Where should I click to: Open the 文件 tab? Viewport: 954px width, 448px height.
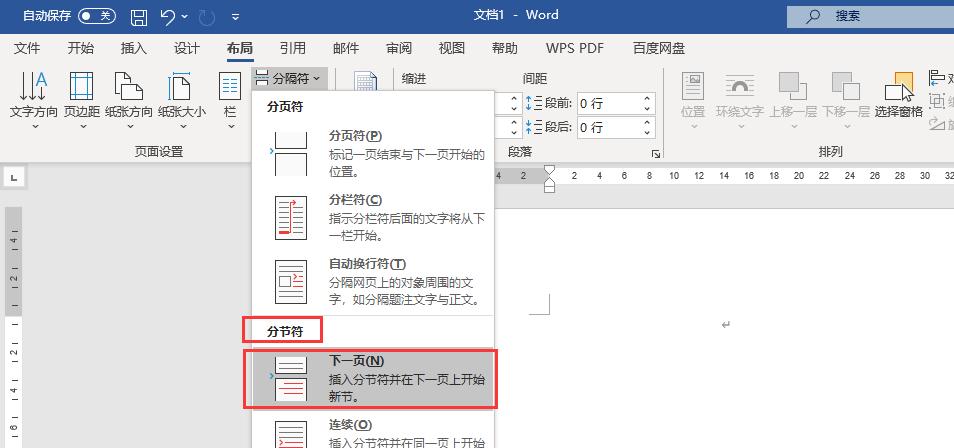tap(27, 48)
